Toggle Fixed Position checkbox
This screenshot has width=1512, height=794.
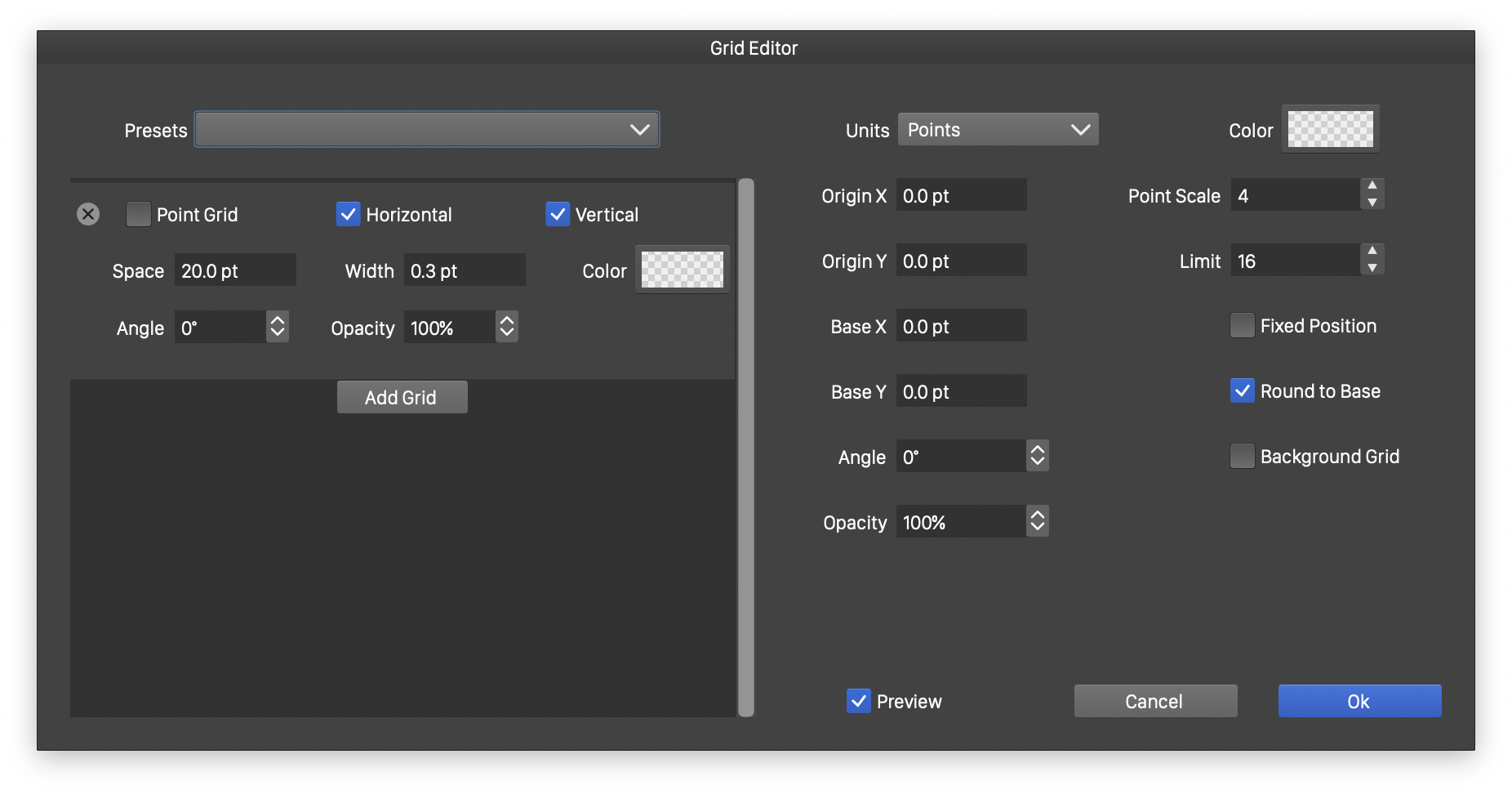1242,325
